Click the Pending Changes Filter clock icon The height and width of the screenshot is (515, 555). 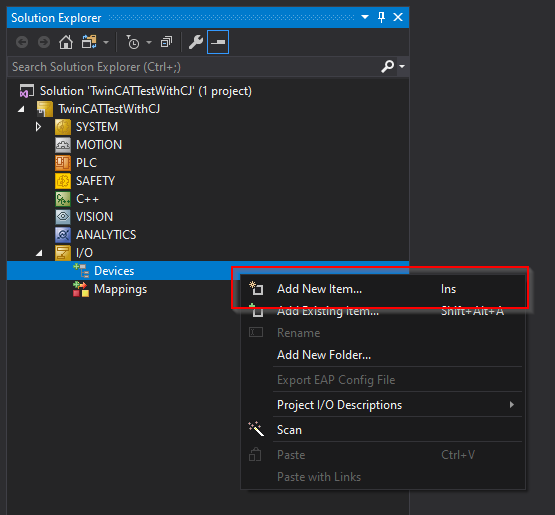pyautogui.click(x=133, y=42)
